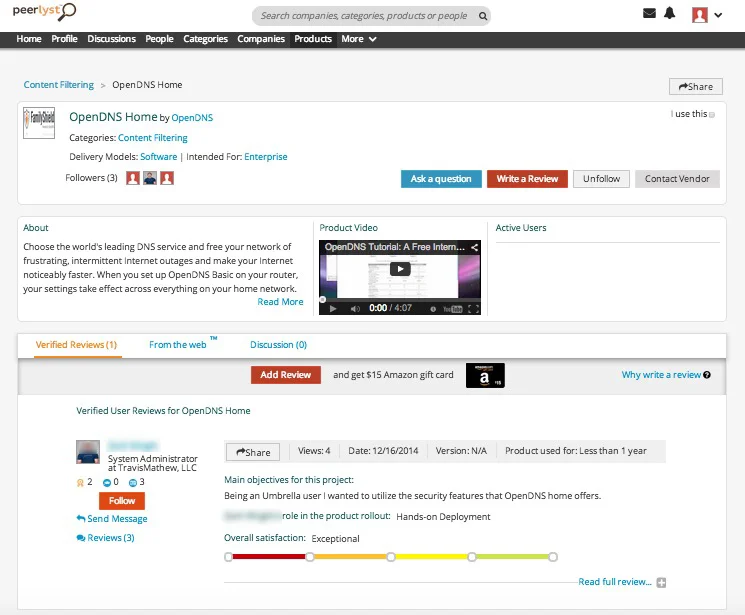Click the question mark help icon

[x=707, y=375]
